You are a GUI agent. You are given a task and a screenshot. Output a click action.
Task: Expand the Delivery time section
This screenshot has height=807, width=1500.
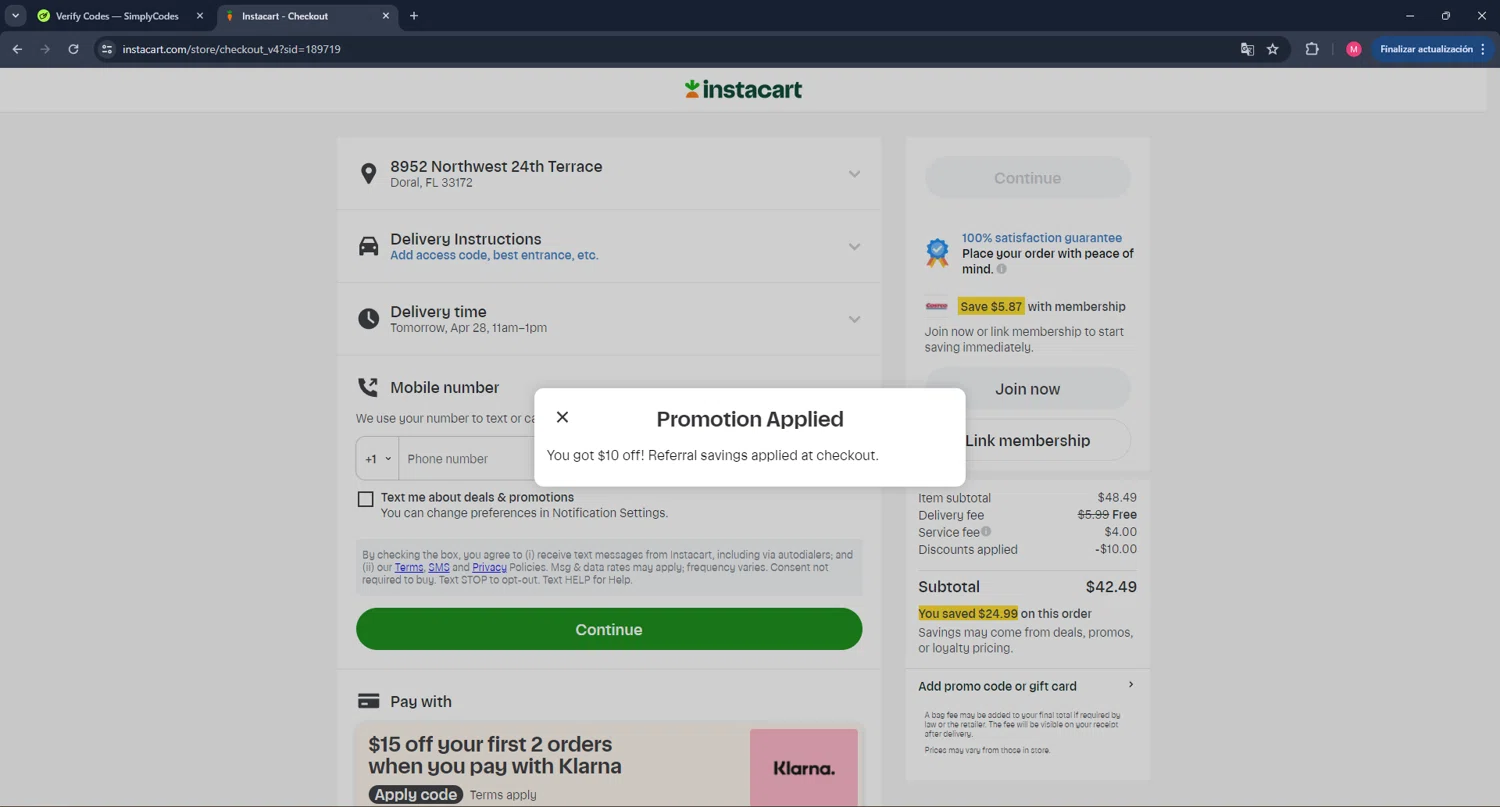(854, 320)
